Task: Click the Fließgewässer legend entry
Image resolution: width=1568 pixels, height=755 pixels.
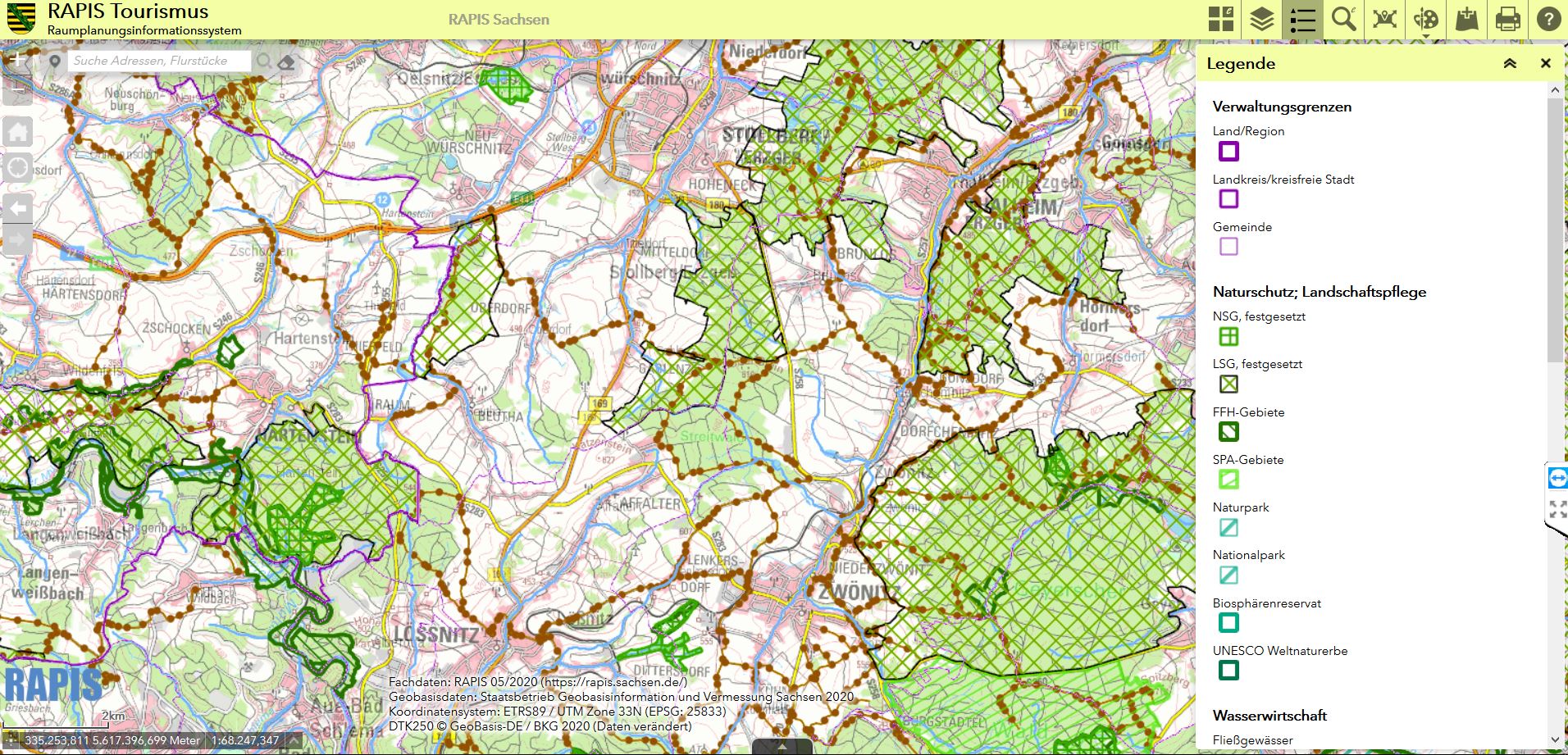Action: [x=1252, y=740]
